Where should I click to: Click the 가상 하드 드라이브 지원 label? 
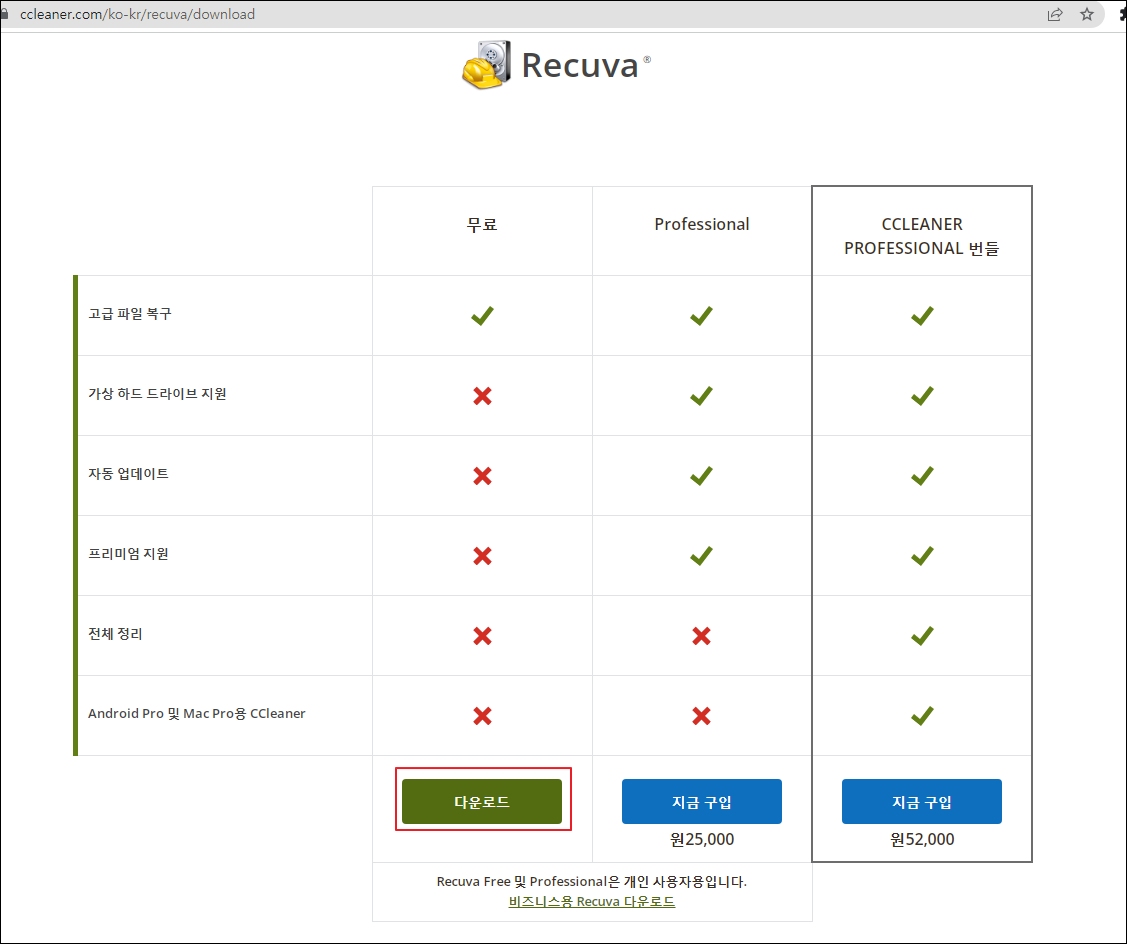[157, 393]
